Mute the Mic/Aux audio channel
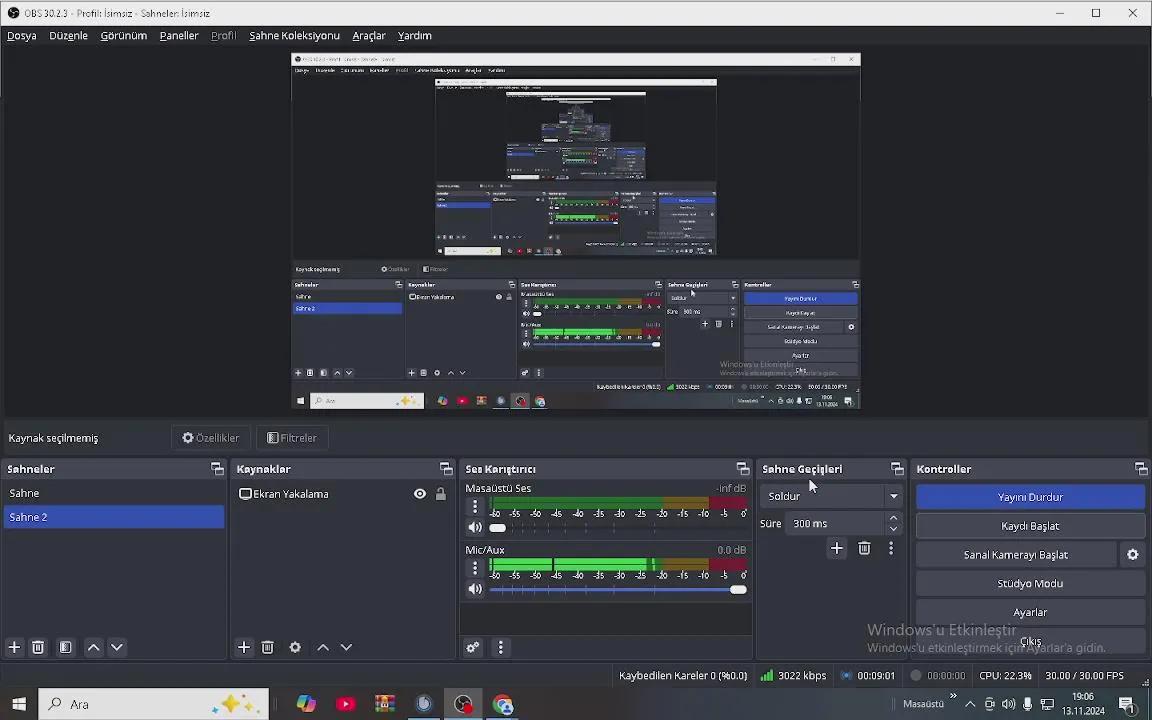 475,589
